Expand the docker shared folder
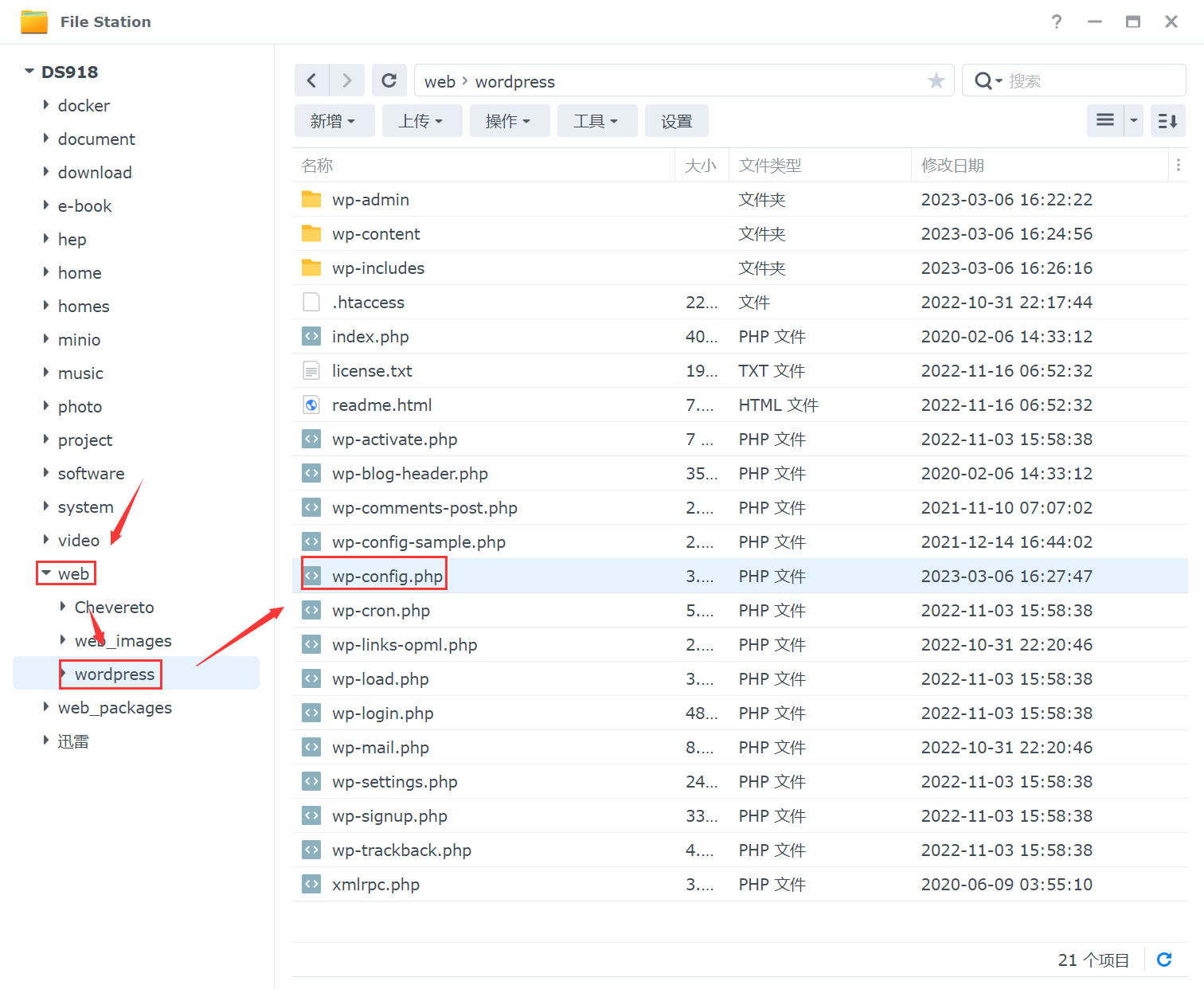The image size is (1204, 989). (x=46, y=105)
